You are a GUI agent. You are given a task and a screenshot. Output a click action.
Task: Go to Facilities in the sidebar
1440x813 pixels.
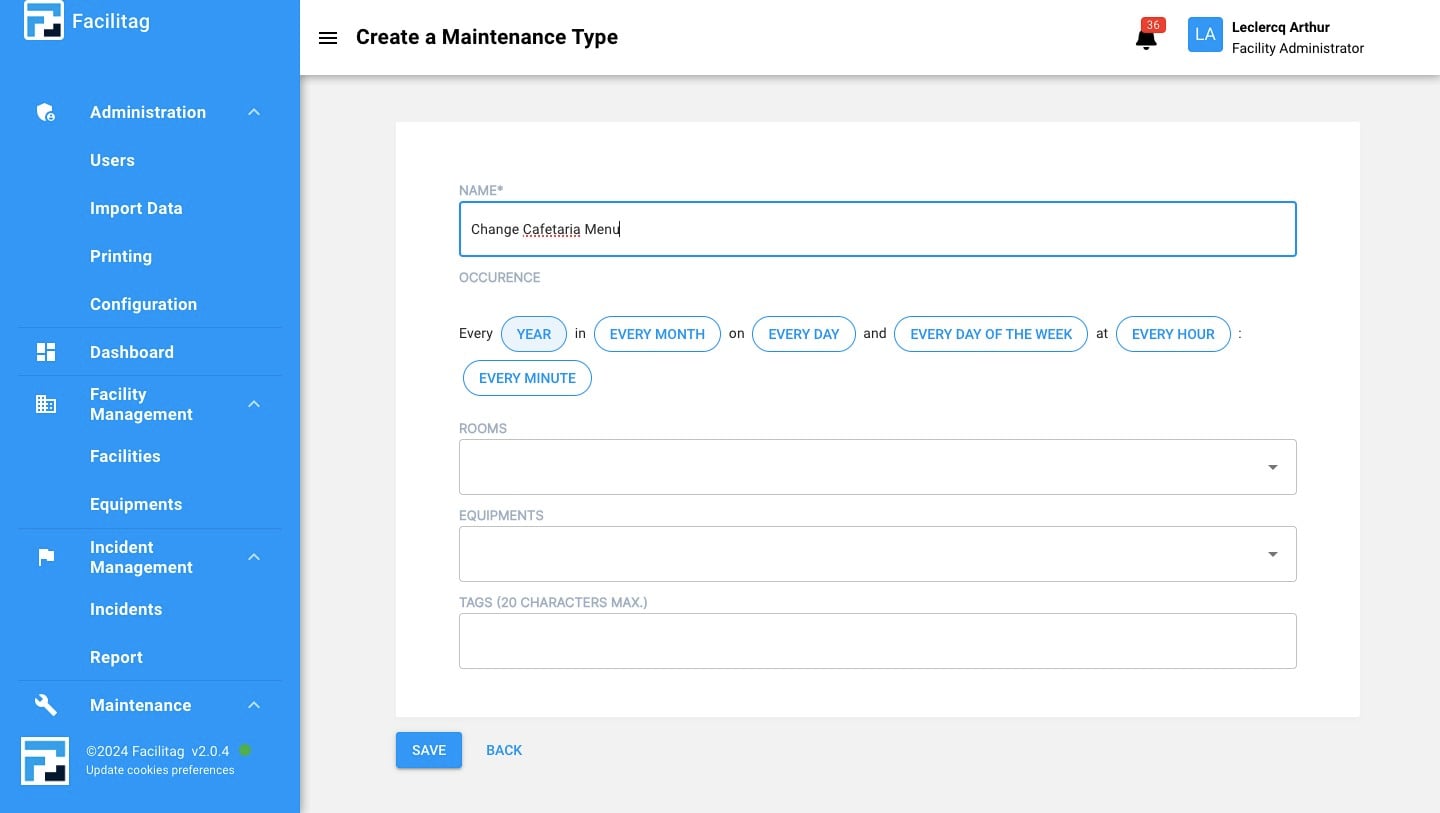[x=125, y=456]
